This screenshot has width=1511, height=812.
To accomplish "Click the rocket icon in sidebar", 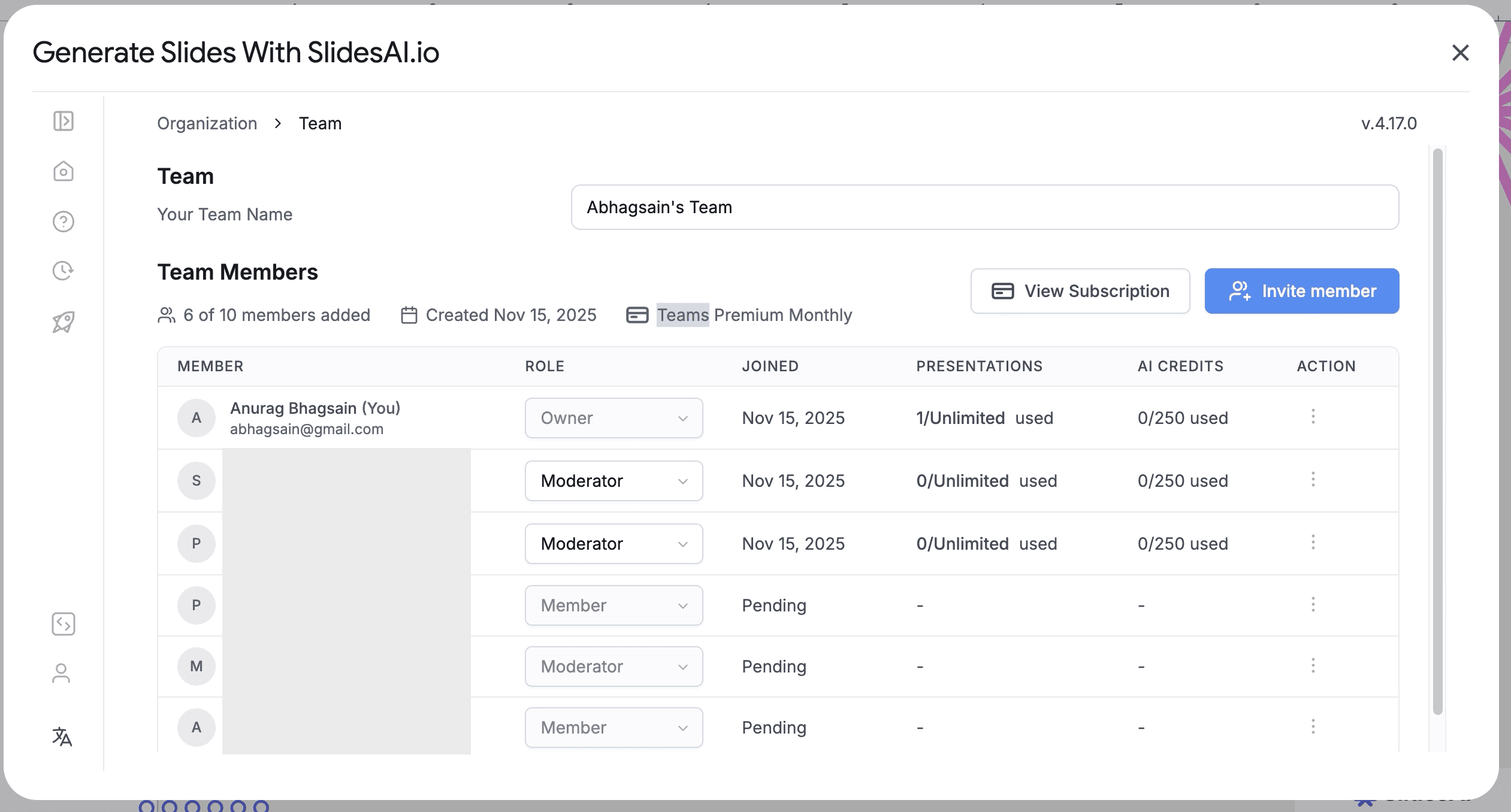I will tap(63, 322).
